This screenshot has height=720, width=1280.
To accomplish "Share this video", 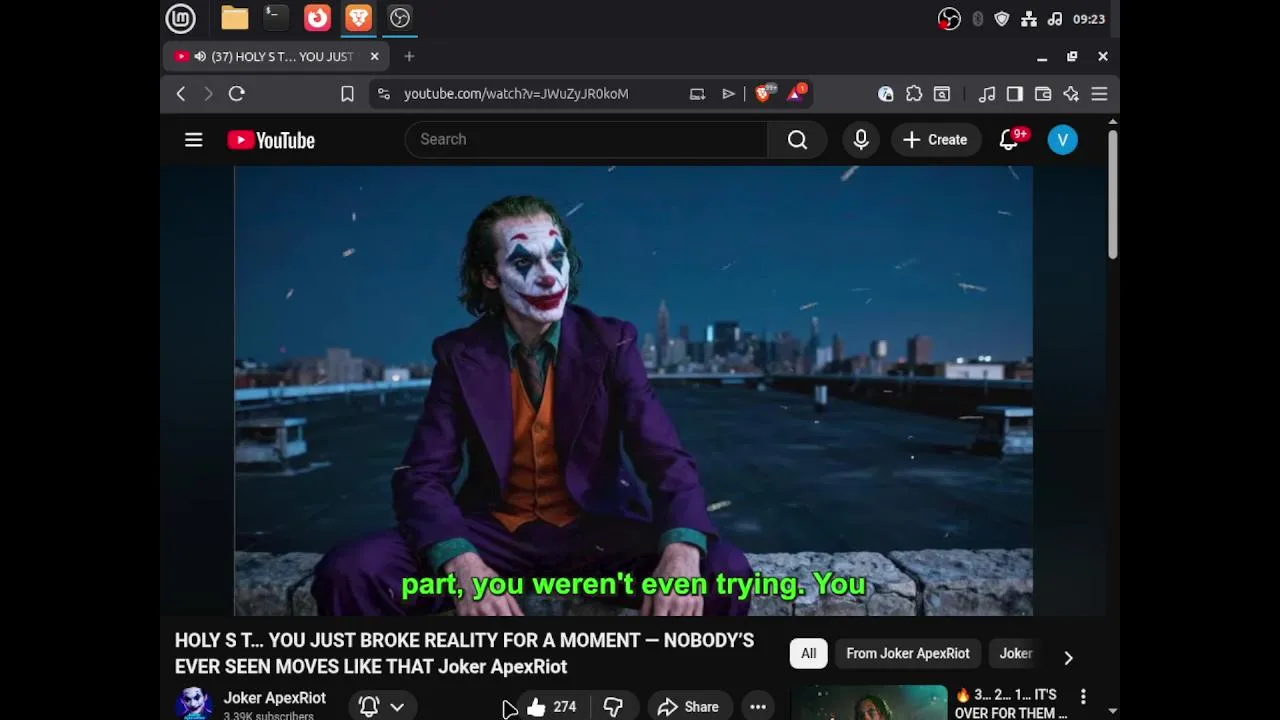I will (689, 707).
